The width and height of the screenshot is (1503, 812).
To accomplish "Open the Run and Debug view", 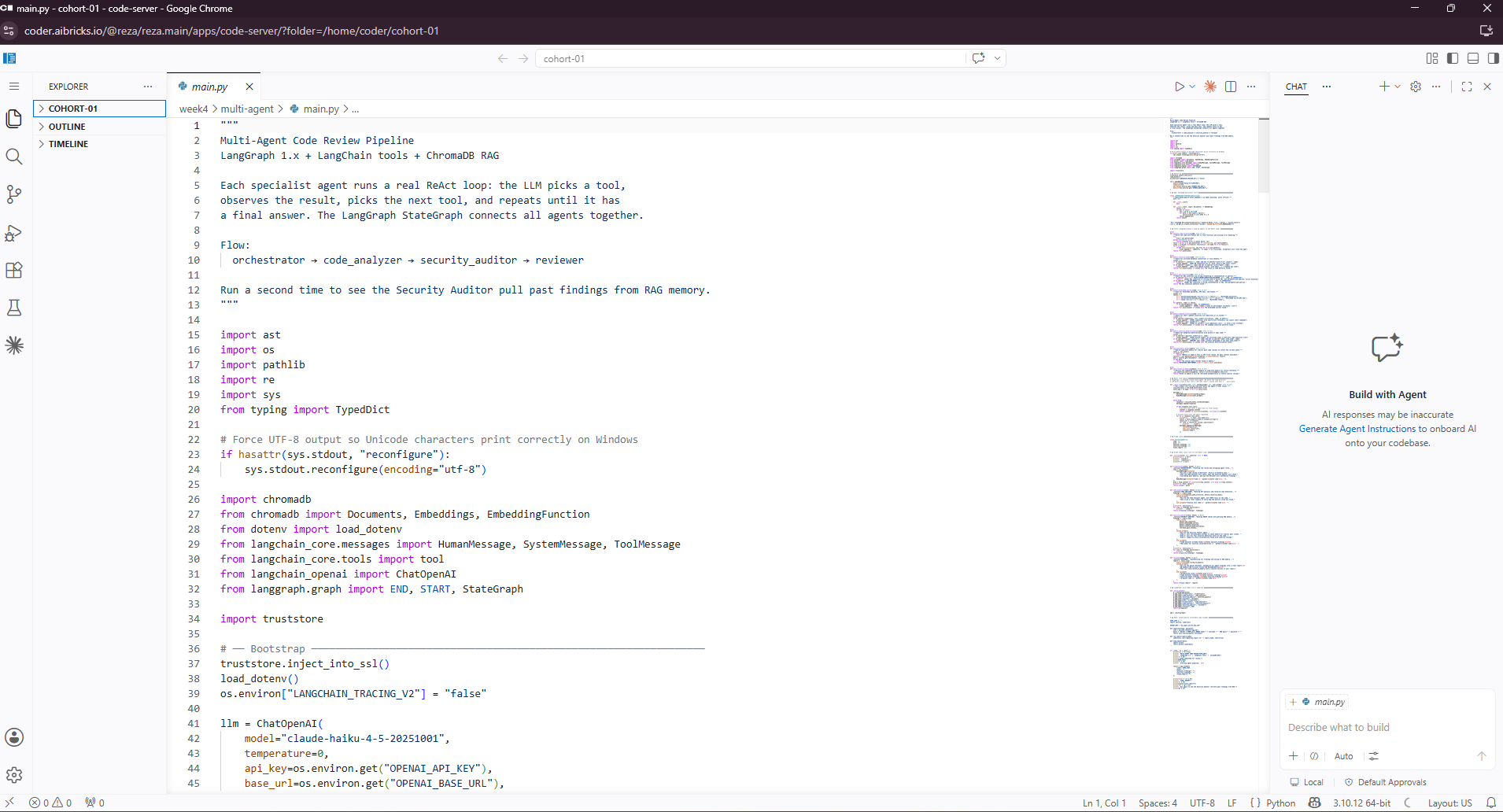I will click(x=14, y=232).
